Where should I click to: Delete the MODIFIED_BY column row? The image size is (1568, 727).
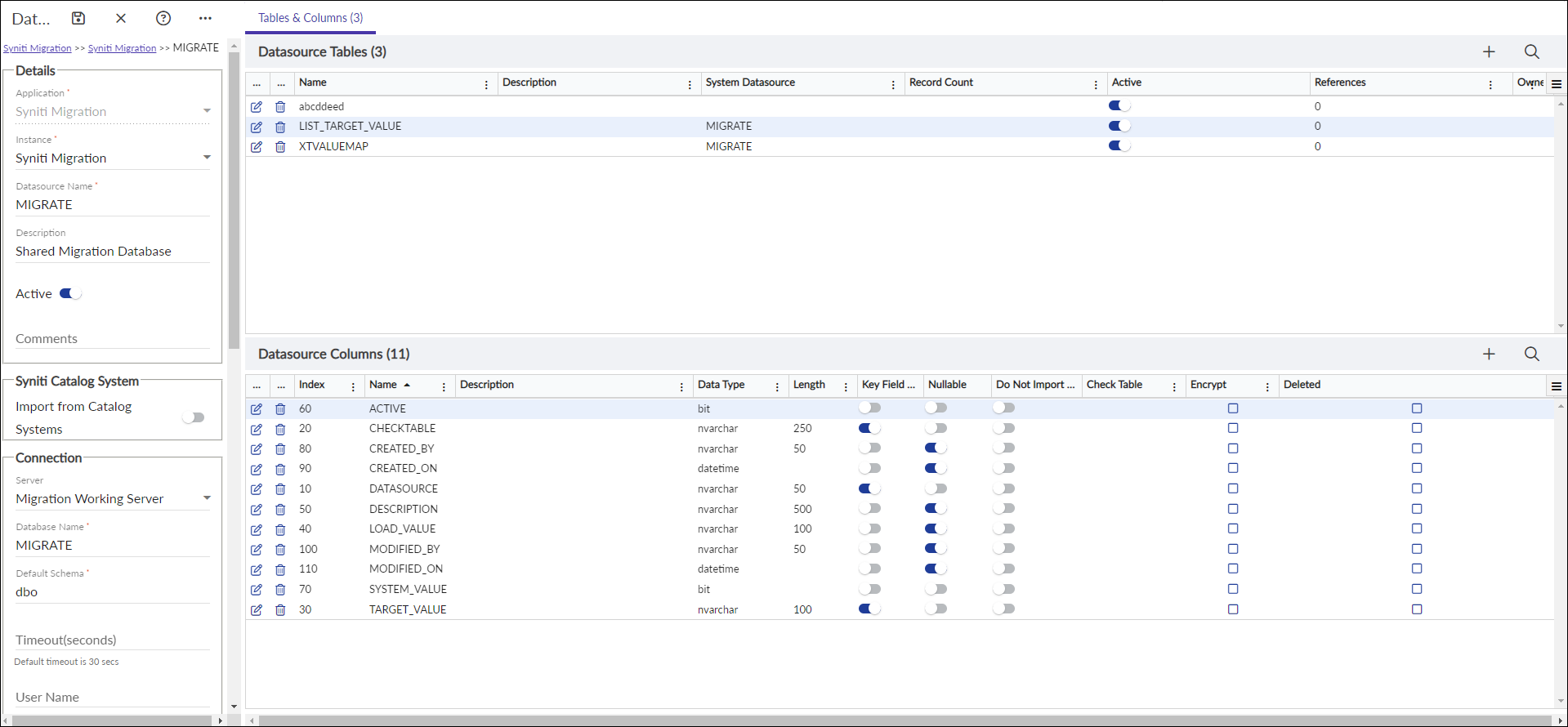280,550
